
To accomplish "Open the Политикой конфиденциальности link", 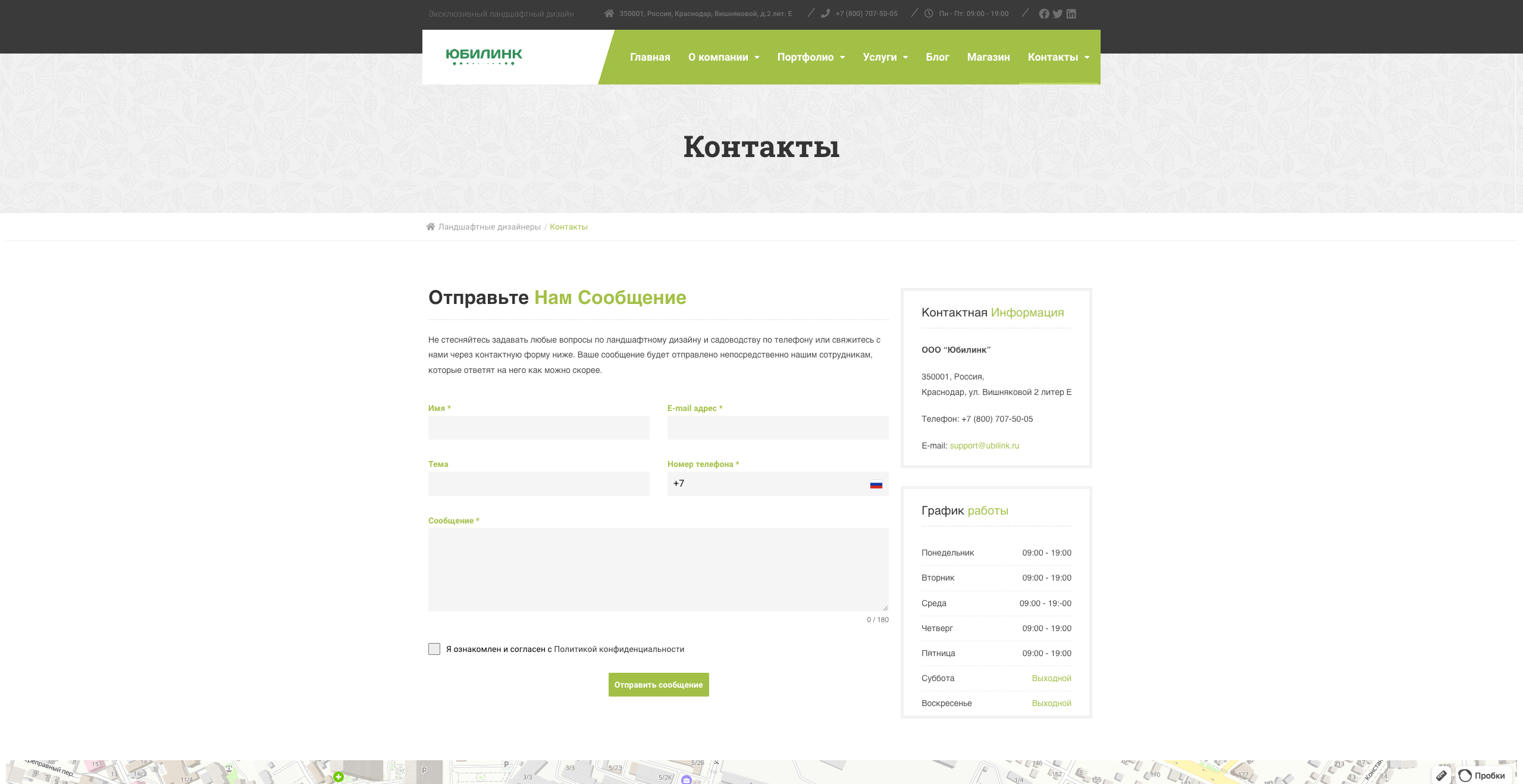I will [x=619, y=649].
